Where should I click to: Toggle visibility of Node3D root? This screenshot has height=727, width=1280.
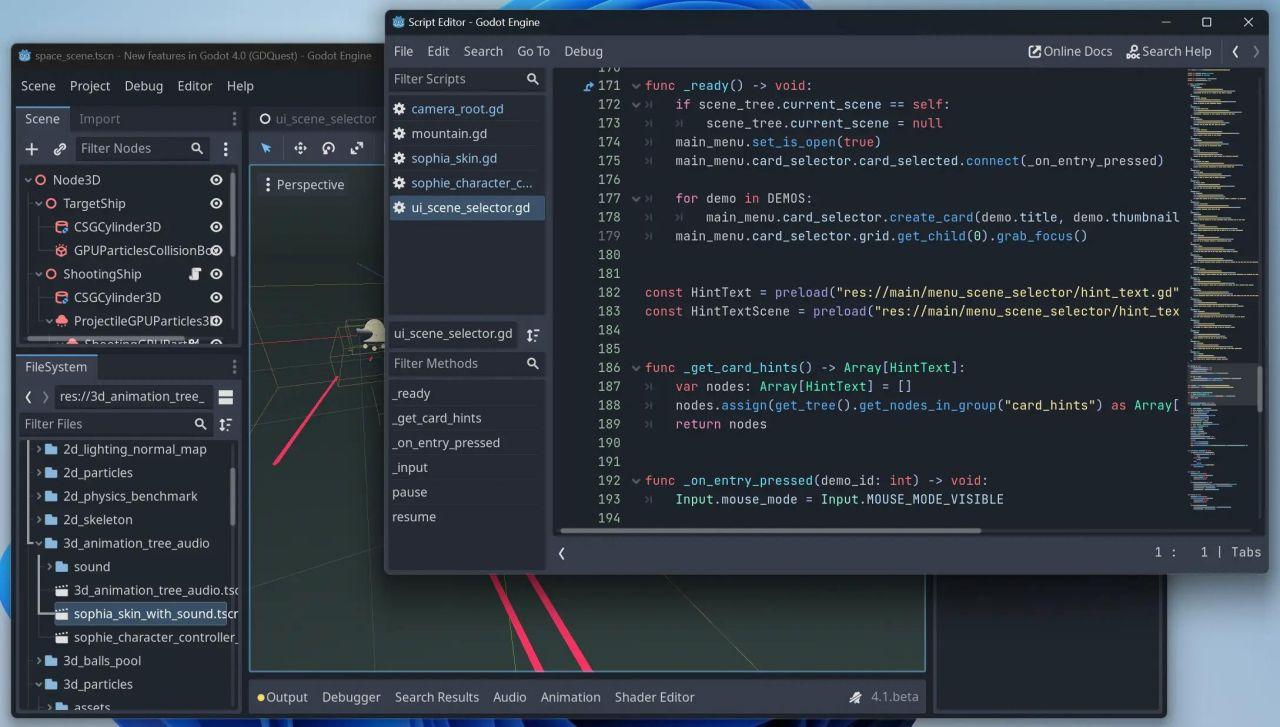pyautogui.click(x=216, y=180)
